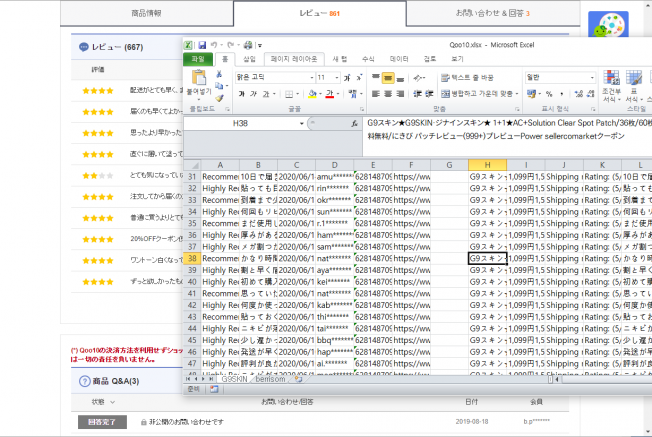The image size is (652, 437).
Task: Click the Save icon in Excel's quick access toolbar
Action: pyautogui.click(x=202, y=45)
